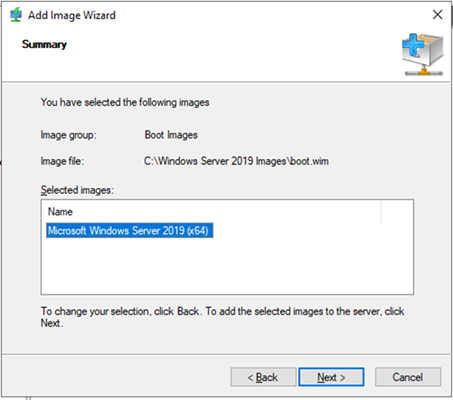This screenshot has width=453, height=400.
Task: Click the Selected images label
Action: [77, 190]
